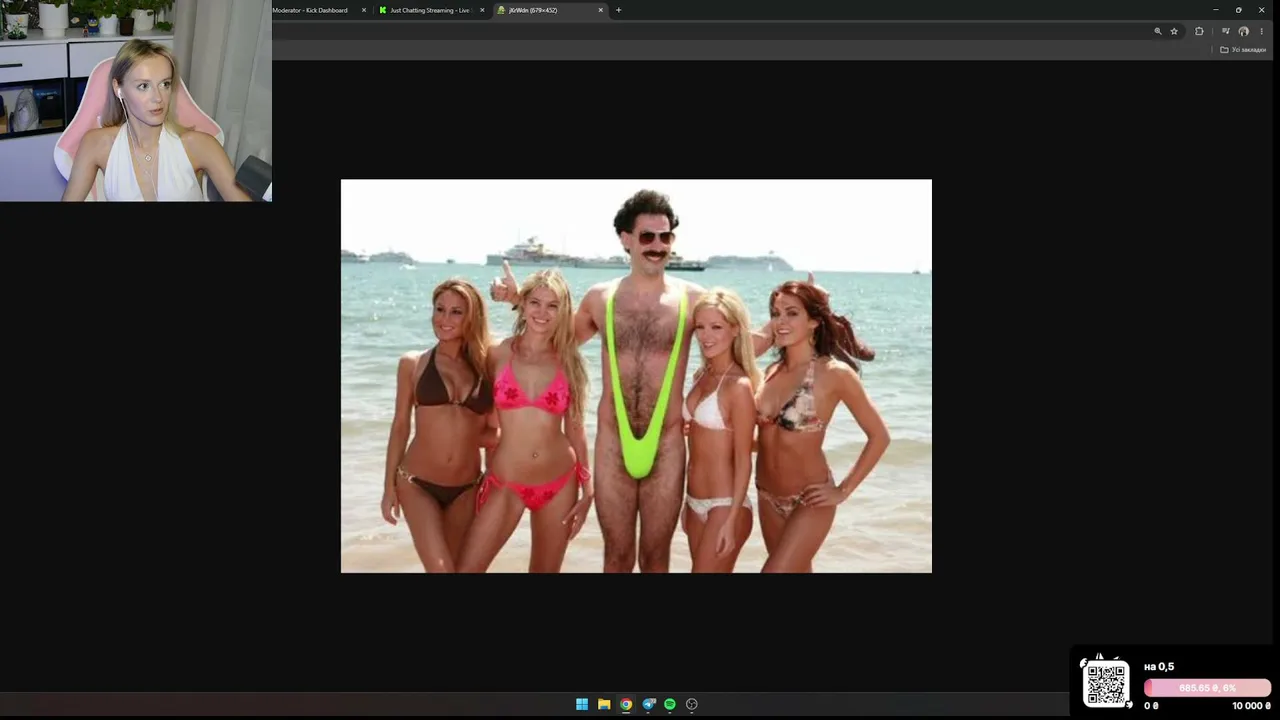Open Telegram from the taskbar
Image resolution: width=1280 pixels, height=720 pixels.
[x=649, y=704]
